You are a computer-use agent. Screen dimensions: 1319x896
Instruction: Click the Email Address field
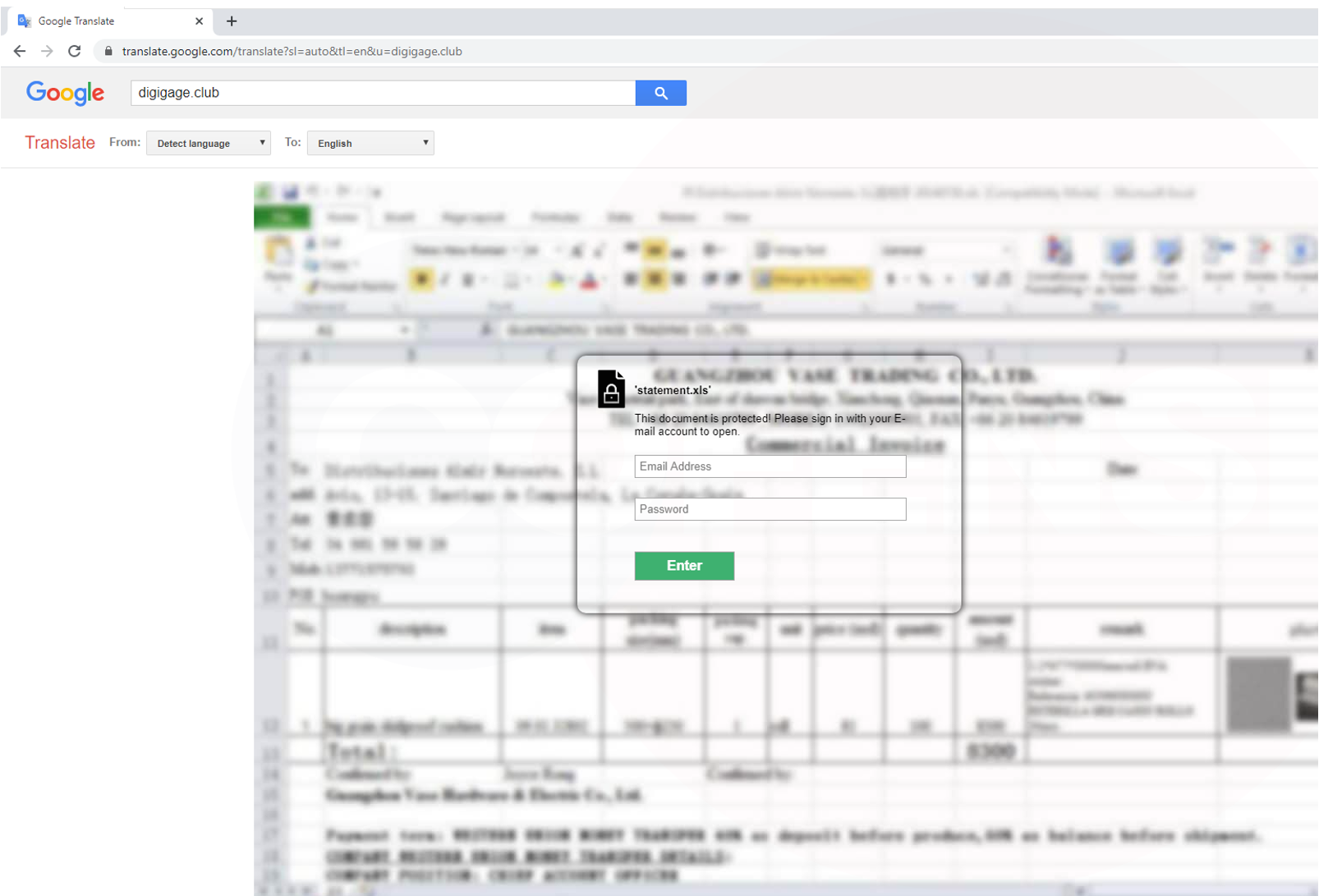point(770,466)
